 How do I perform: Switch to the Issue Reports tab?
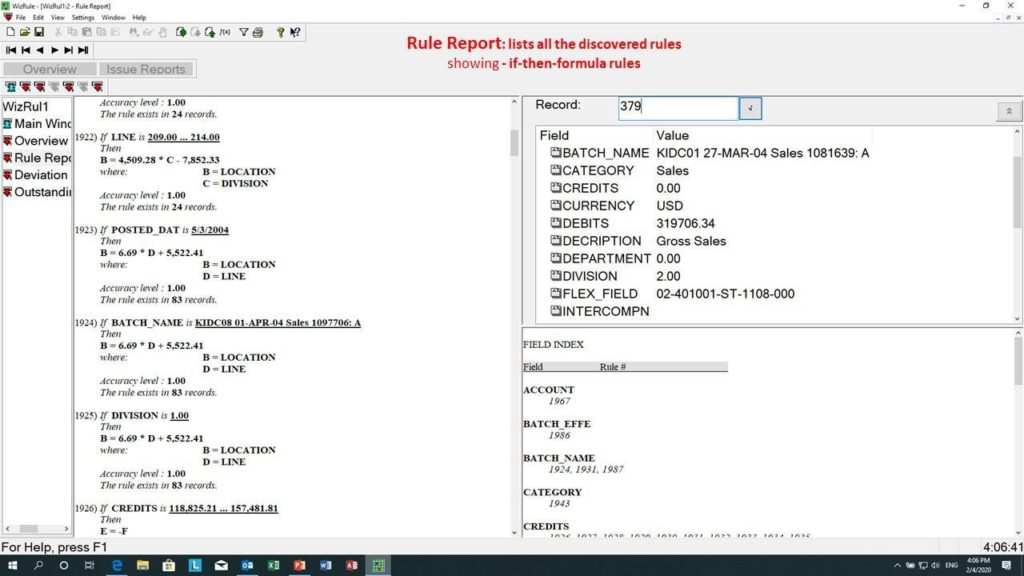146,69
